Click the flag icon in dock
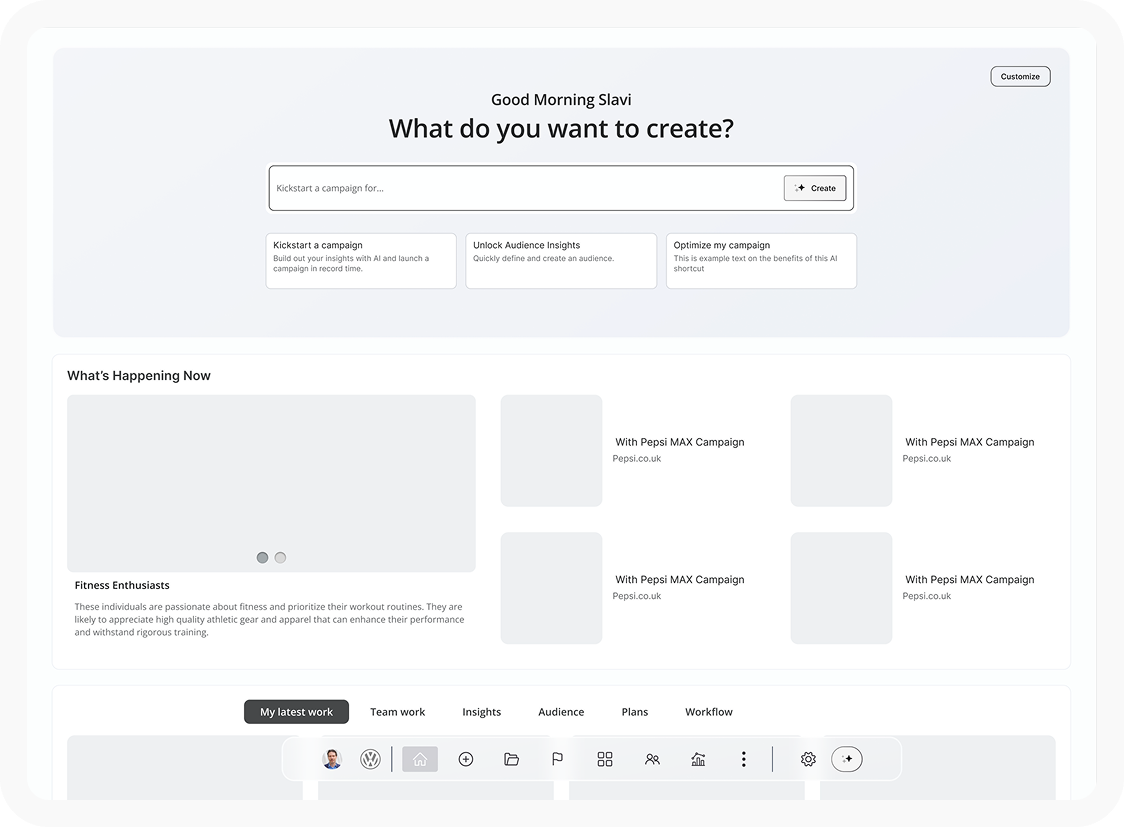The width and height of the screenshot is (1124, 827). point(557,759)
